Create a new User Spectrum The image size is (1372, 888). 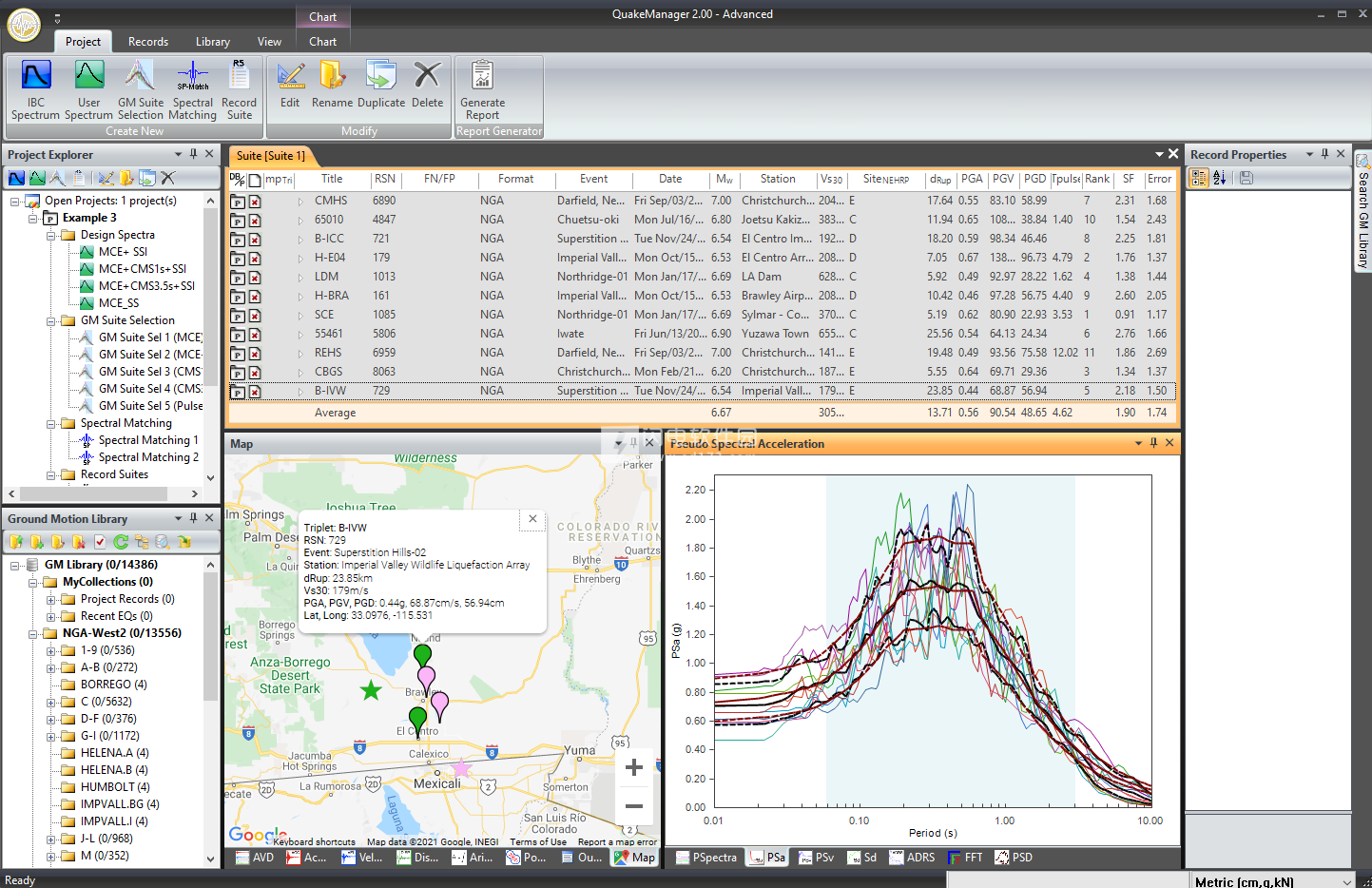[88, 90]
